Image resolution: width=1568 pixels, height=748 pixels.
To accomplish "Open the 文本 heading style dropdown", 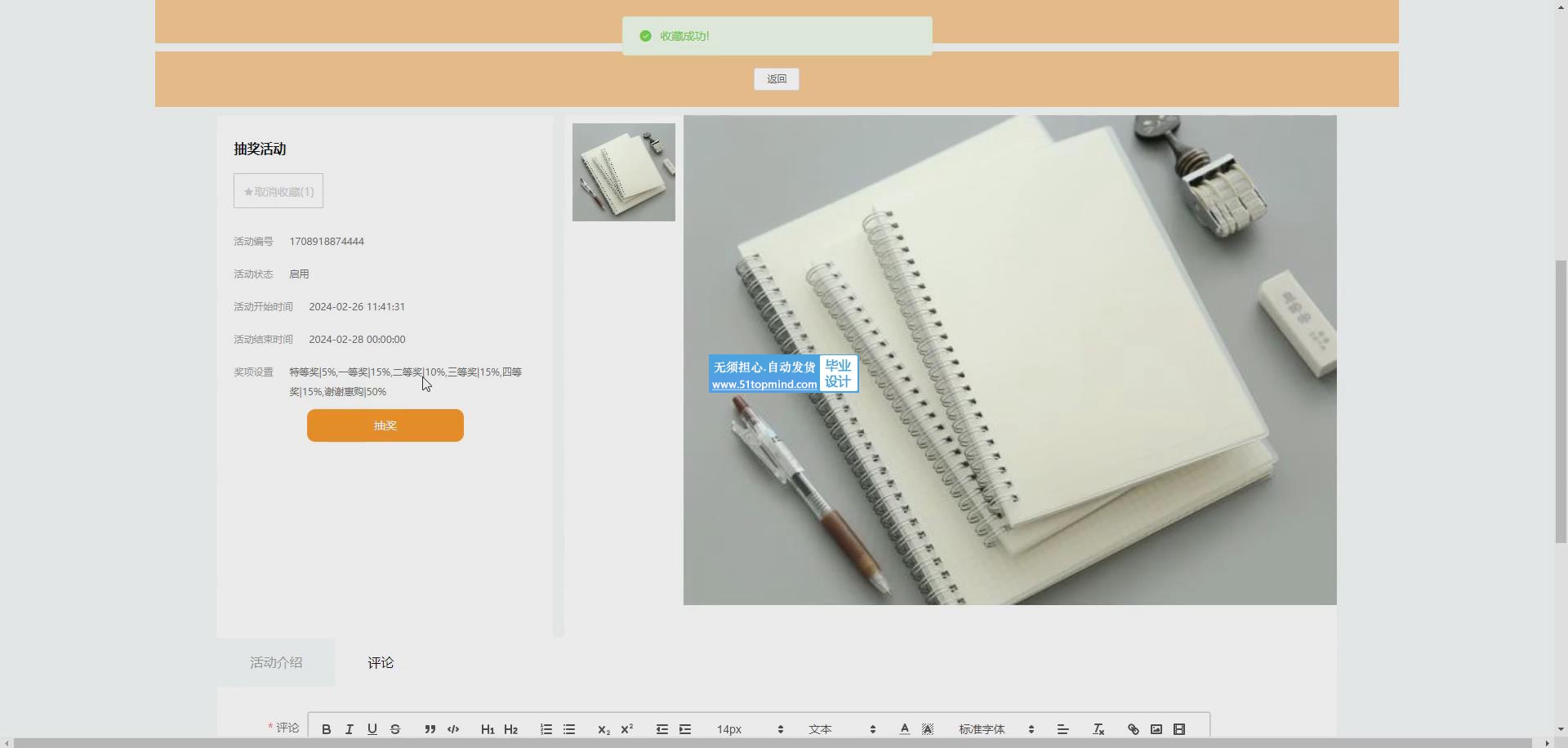I will click(842, 729).
